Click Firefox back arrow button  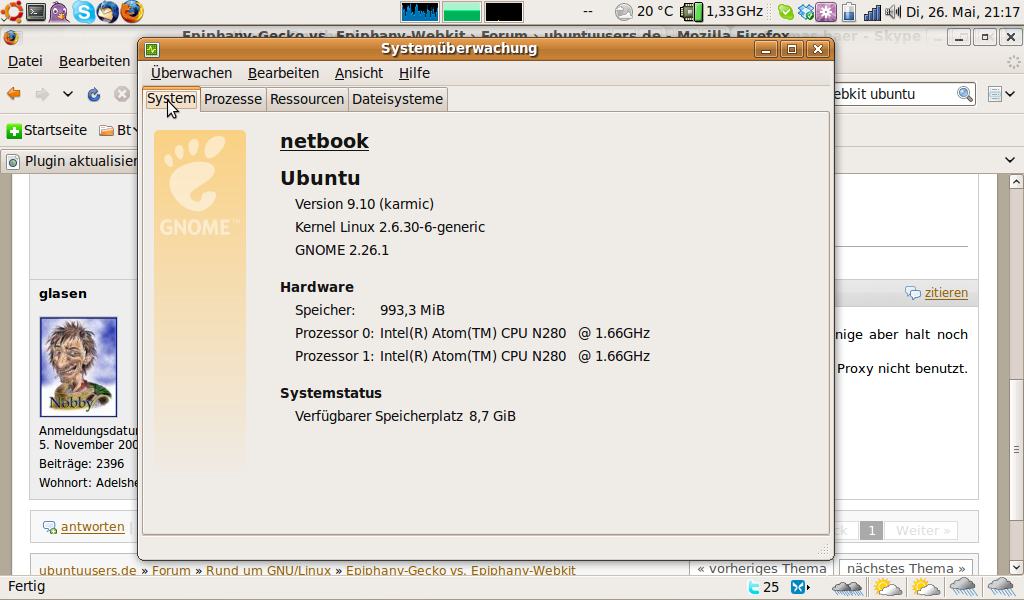pos(14,94)
